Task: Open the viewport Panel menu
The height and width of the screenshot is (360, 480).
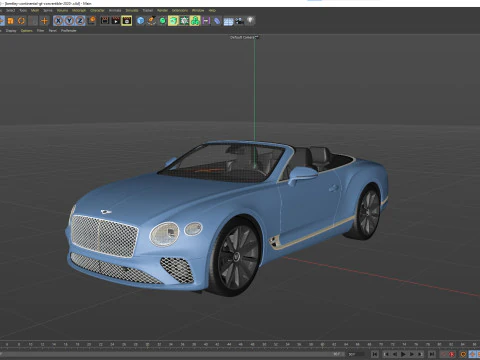Action: click(x=53, y=31)
